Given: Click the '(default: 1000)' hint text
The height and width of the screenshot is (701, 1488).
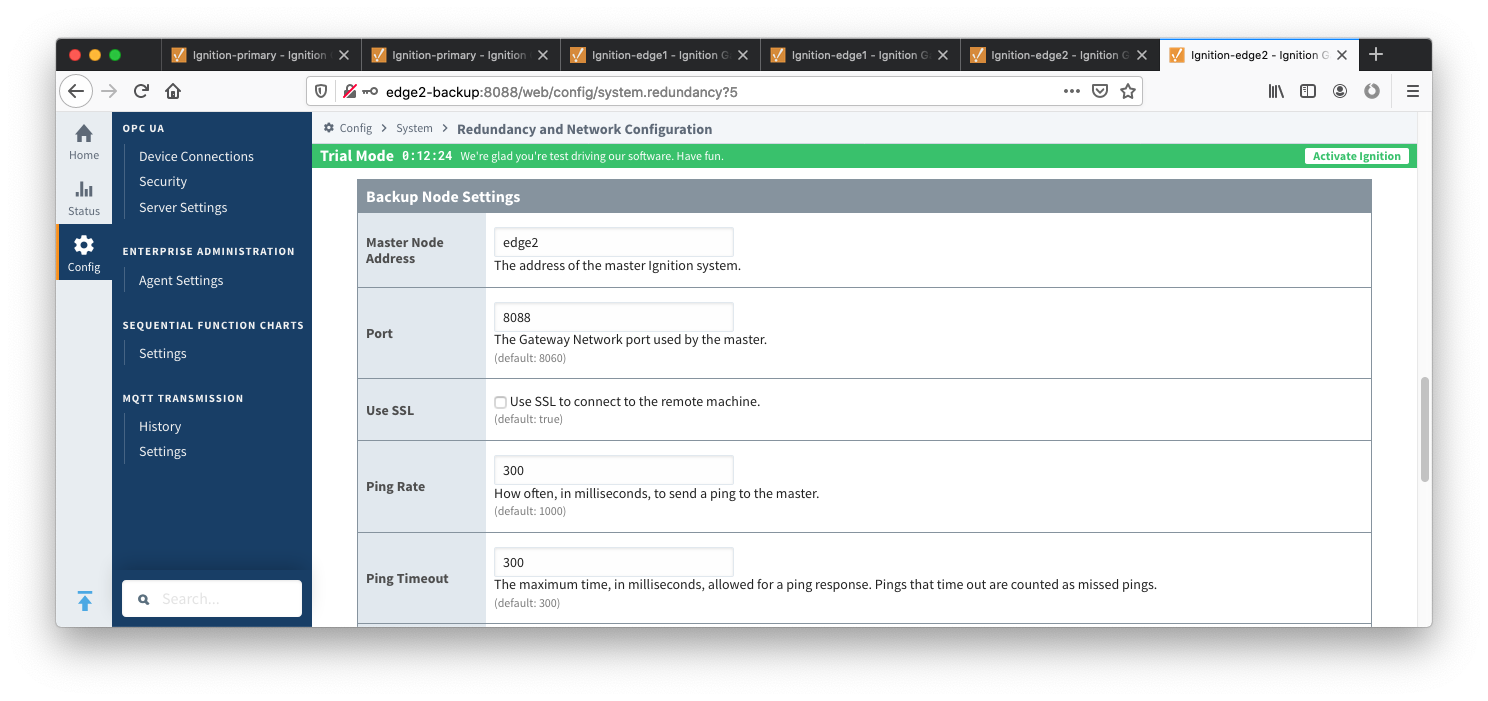Looking at the screenshot, I should (530, 511).
